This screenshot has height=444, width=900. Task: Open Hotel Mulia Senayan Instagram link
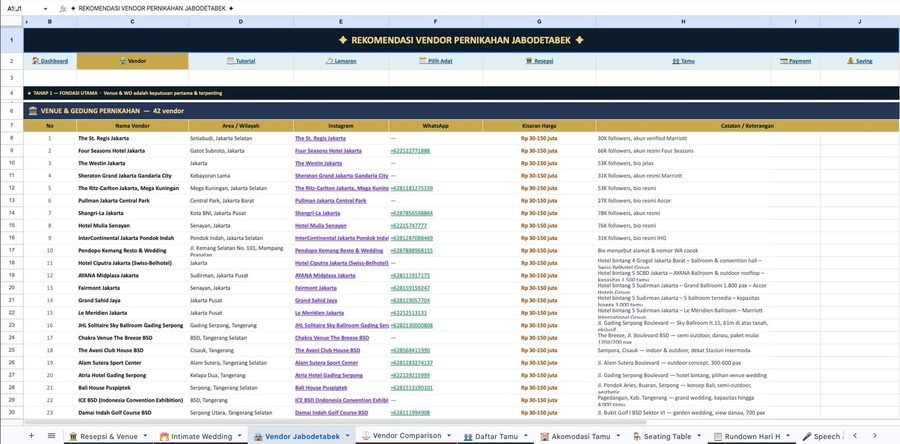tap(321, 225)
